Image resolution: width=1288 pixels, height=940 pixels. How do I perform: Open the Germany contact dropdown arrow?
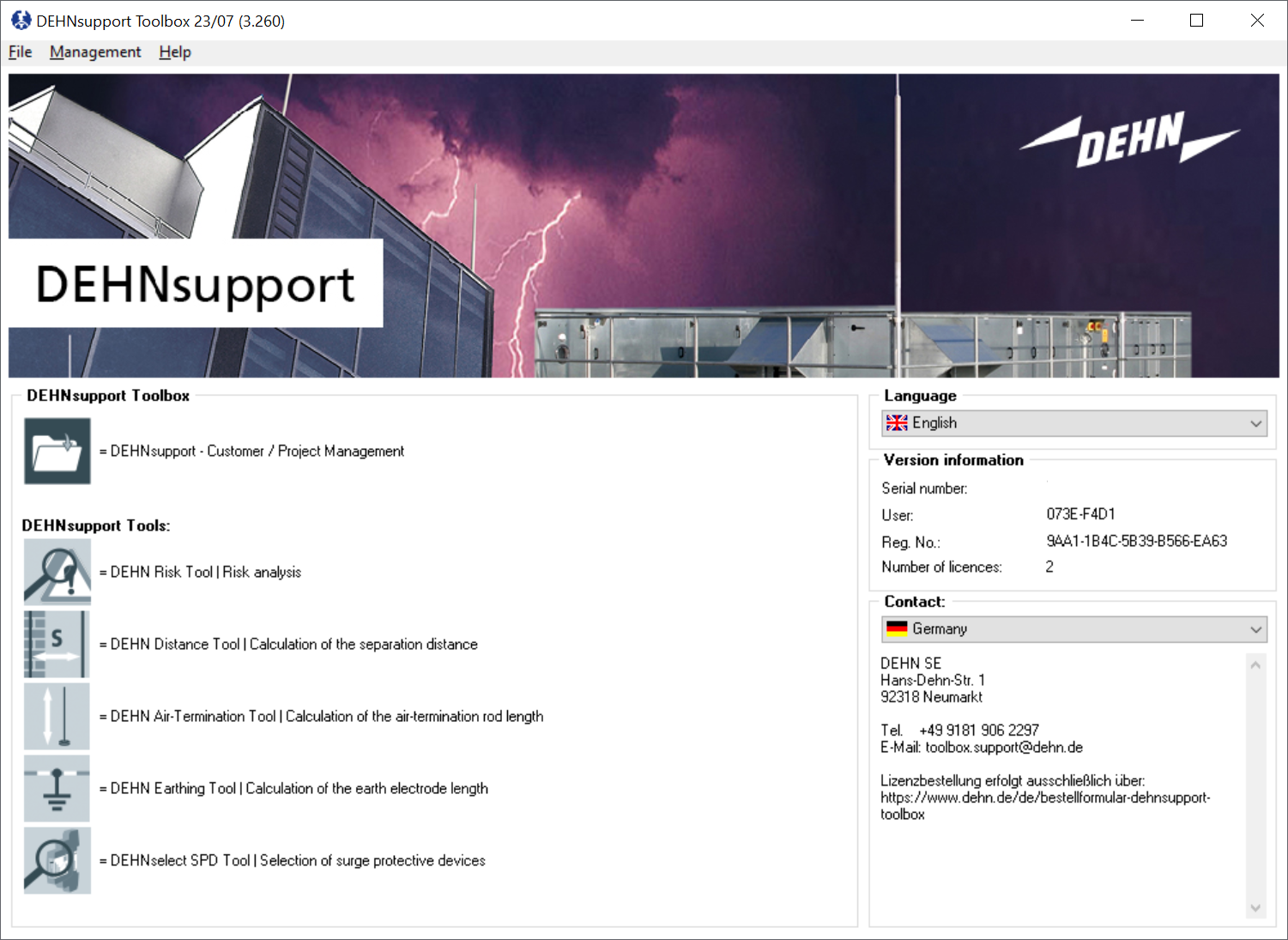pos(1254,628)
